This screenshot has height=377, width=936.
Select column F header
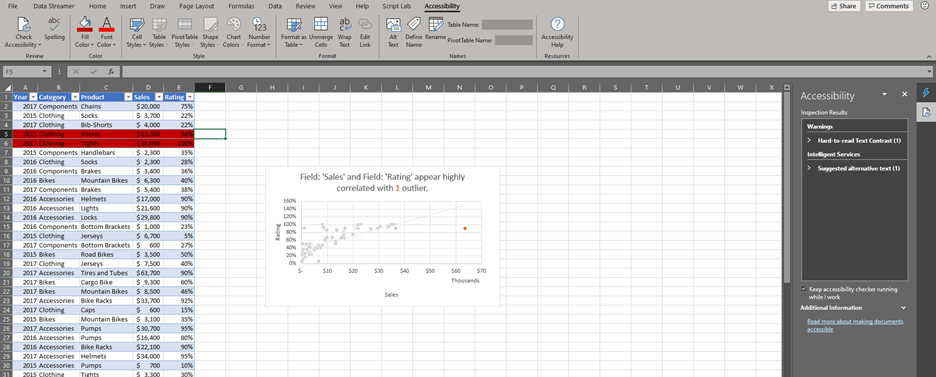(x=210, y=88)
